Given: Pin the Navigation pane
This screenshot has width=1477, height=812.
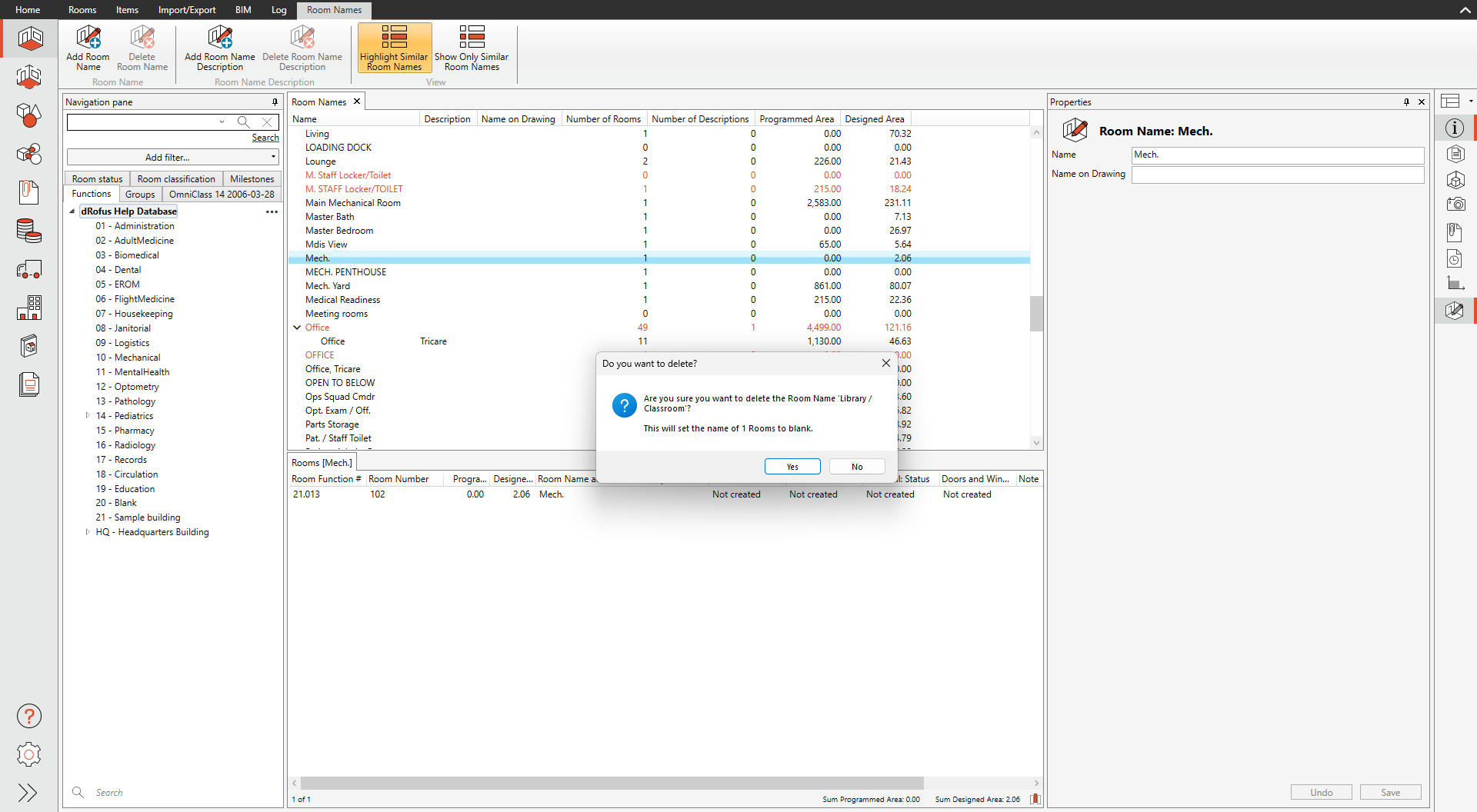Looking at the screenshot, I should 275,102.
